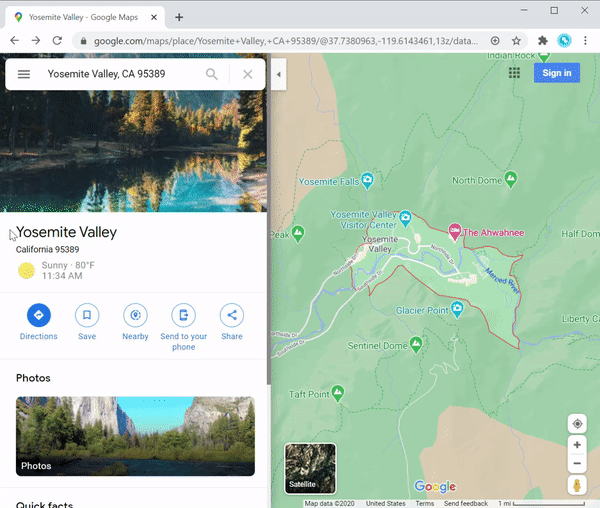Save Yosemite Valley to your lists
The width and height of the screenshot is (600, 508).
tap(87, 321)
